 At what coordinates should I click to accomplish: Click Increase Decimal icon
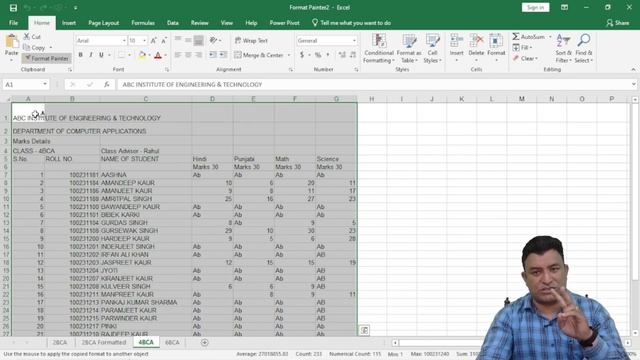click(x=342, y=55)
